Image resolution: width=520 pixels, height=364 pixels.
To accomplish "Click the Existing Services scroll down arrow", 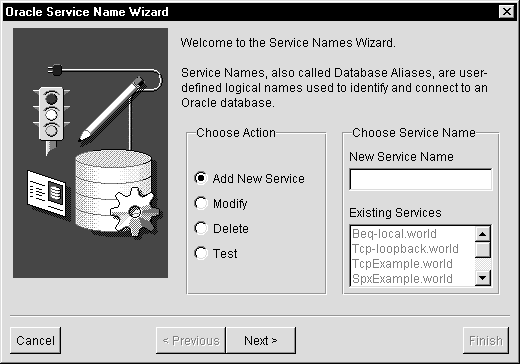I will (x=483, y=277).
